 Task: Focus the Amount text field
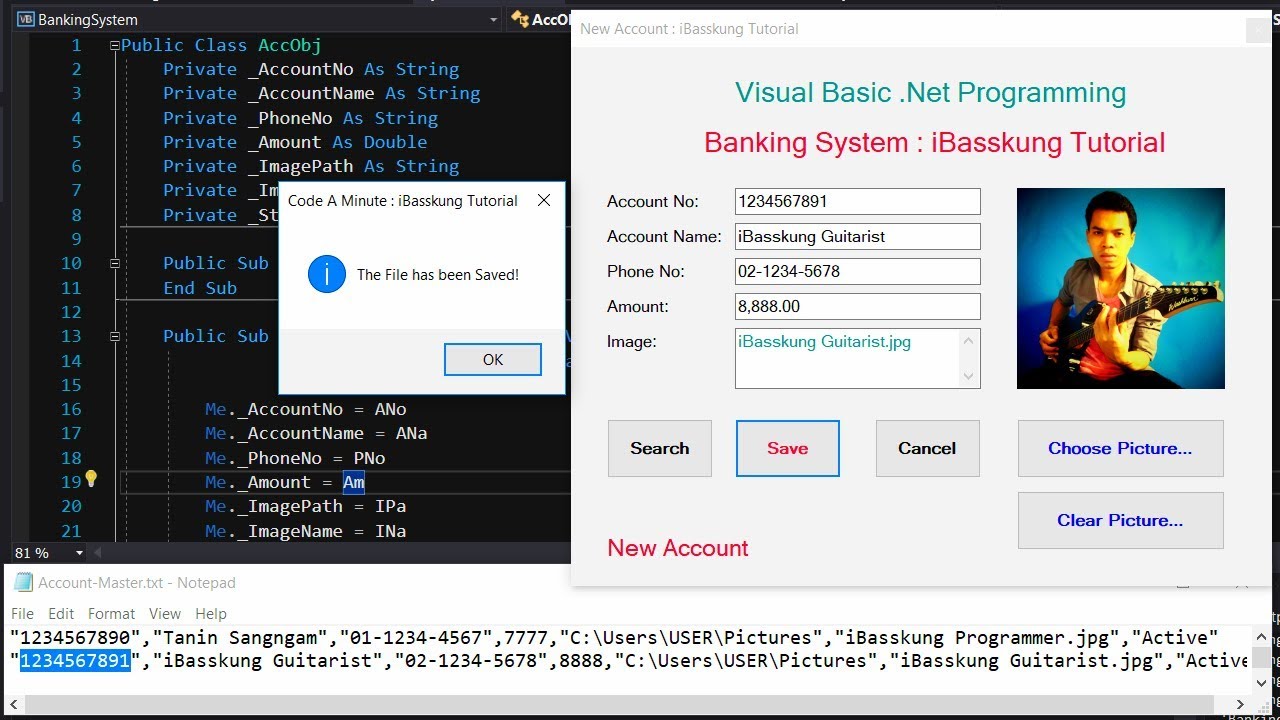[x=857, y=306]
